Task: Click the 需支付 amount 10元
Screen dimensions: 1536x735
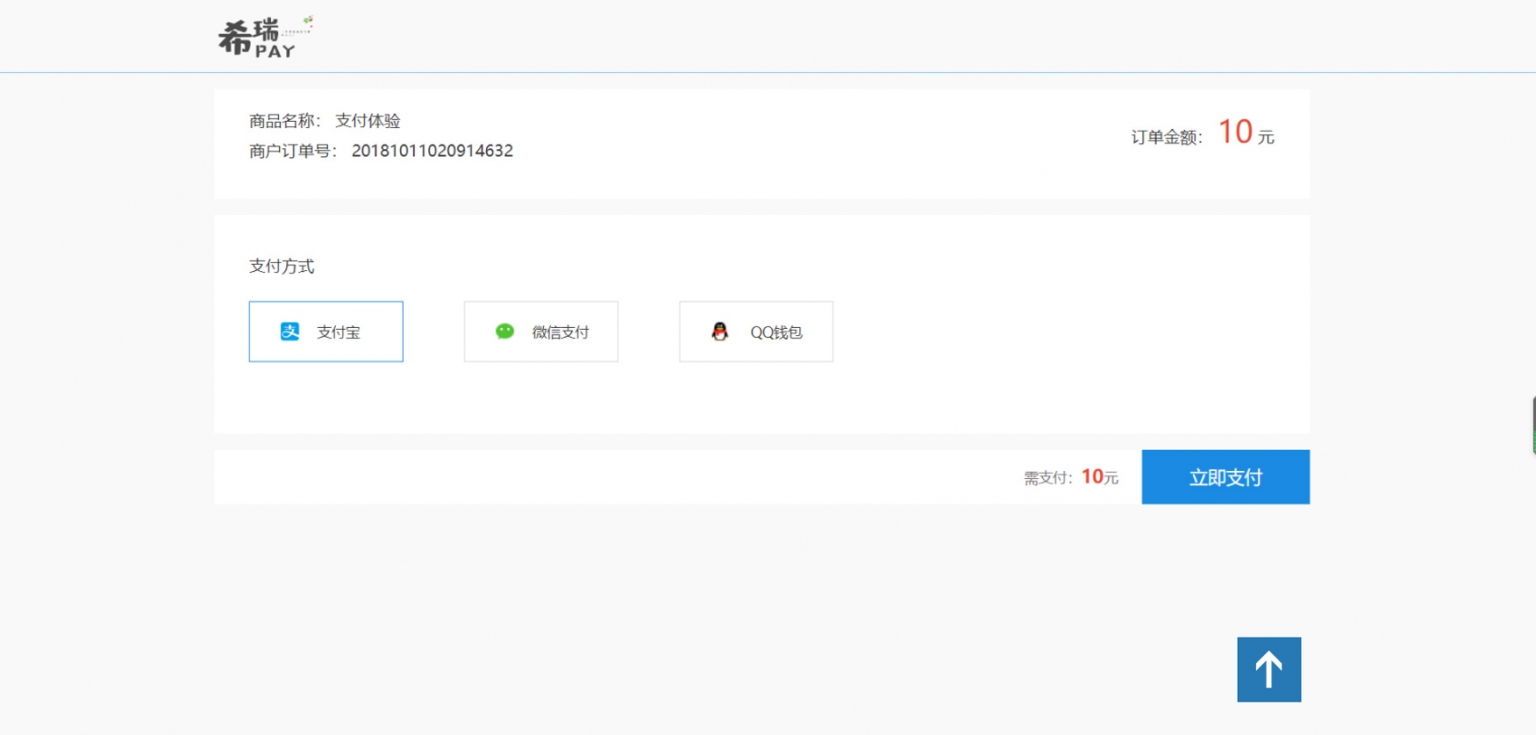Action: (1099, 477)
